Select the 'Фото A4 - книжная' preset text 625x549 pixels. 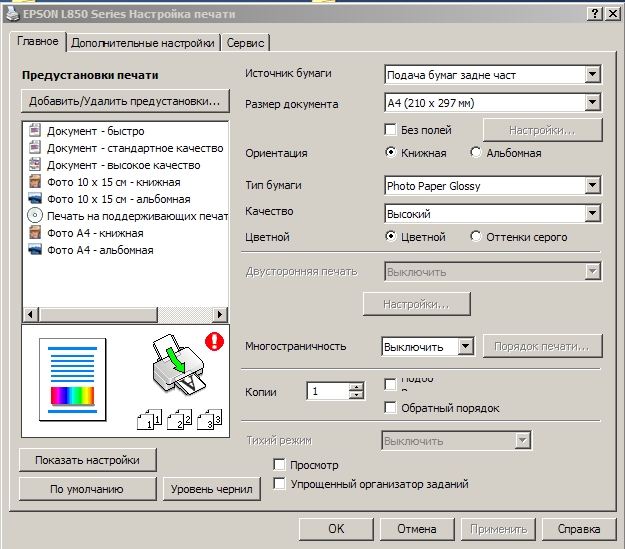point(95,233)
